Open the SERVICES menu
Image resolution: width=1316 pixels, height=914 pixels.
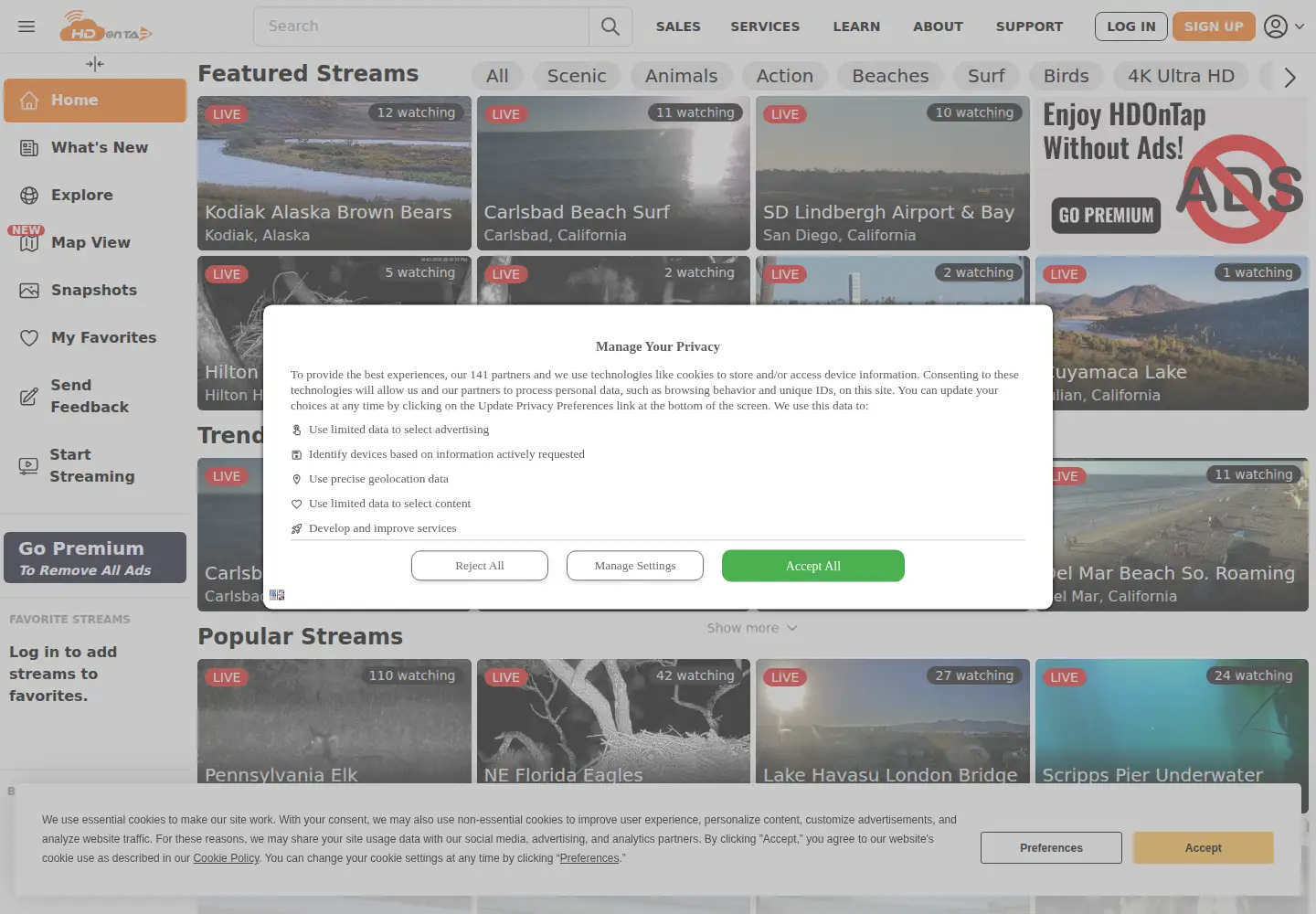765,27
